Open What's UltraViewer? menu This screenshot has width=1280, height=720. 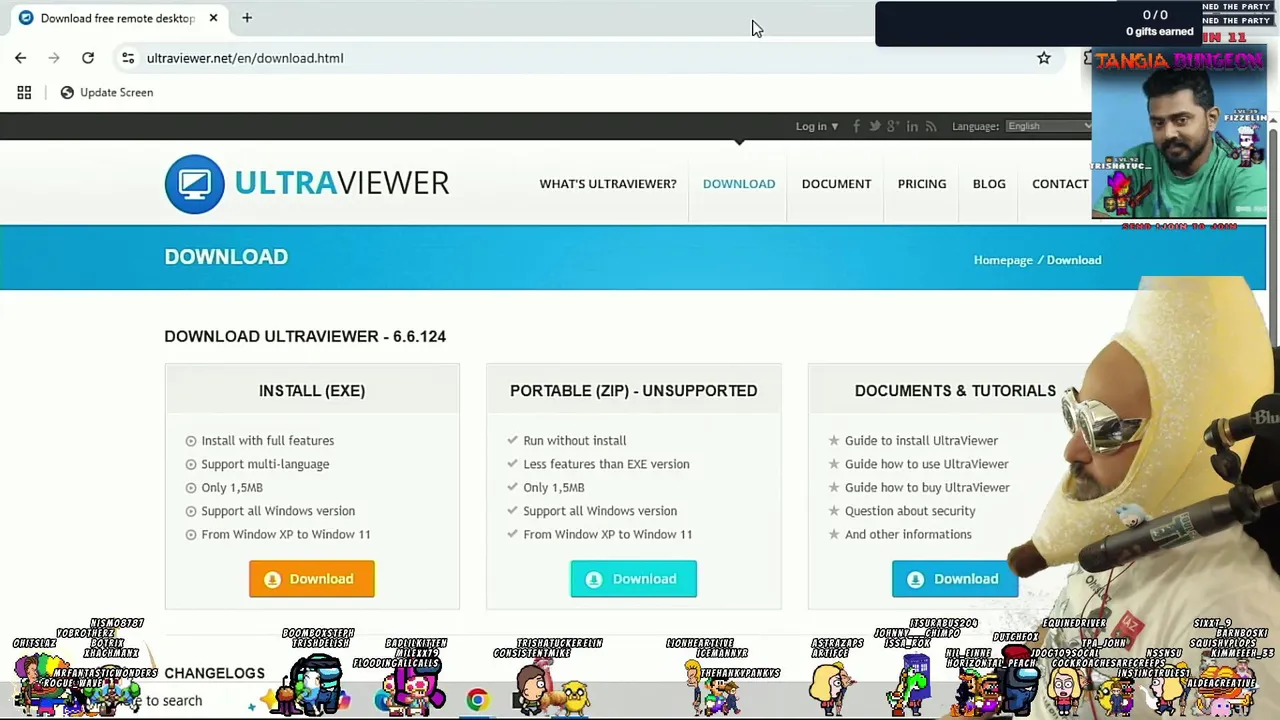click(x=608, y=184)
